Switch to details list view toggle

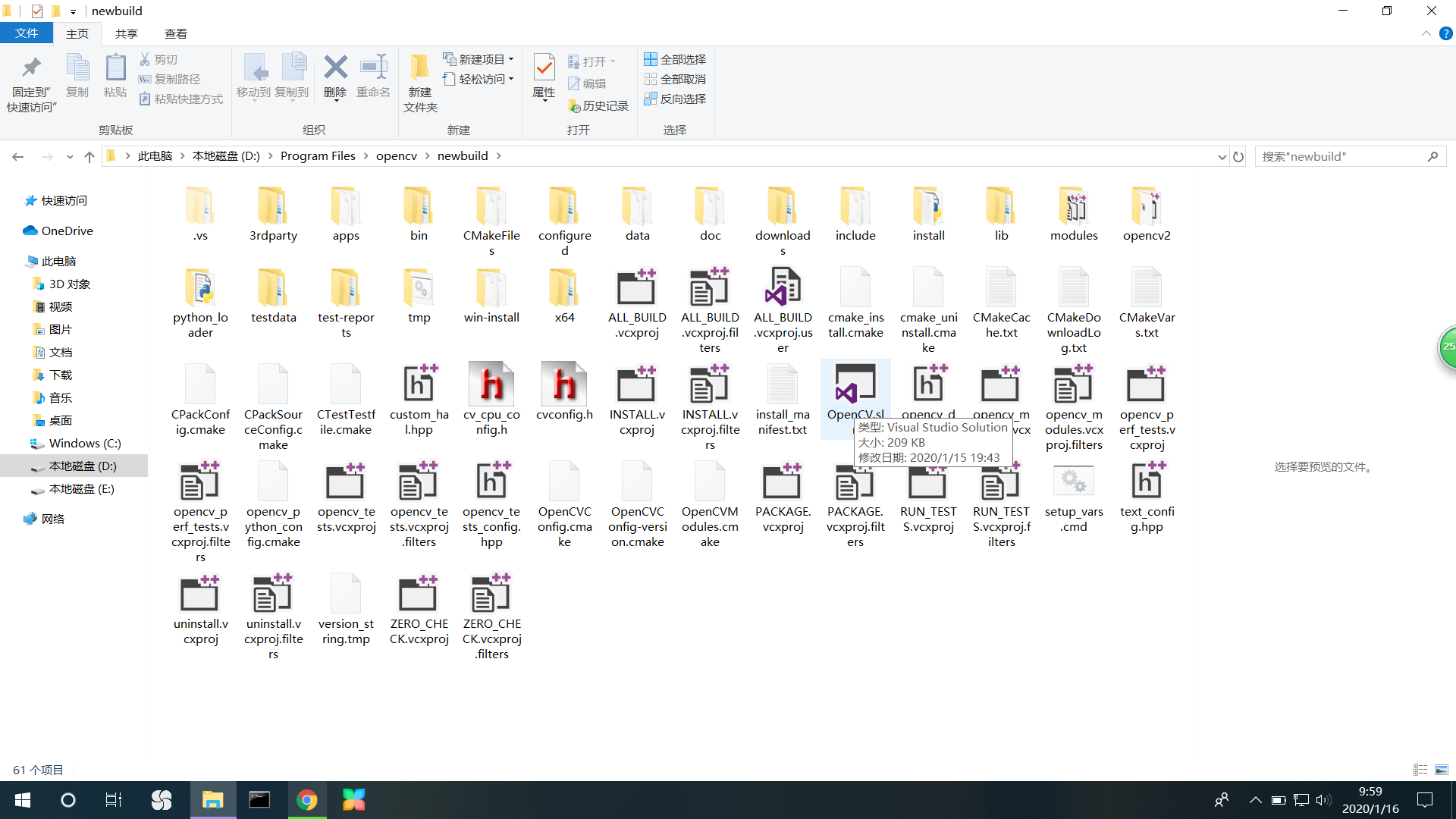(1420, 770)
